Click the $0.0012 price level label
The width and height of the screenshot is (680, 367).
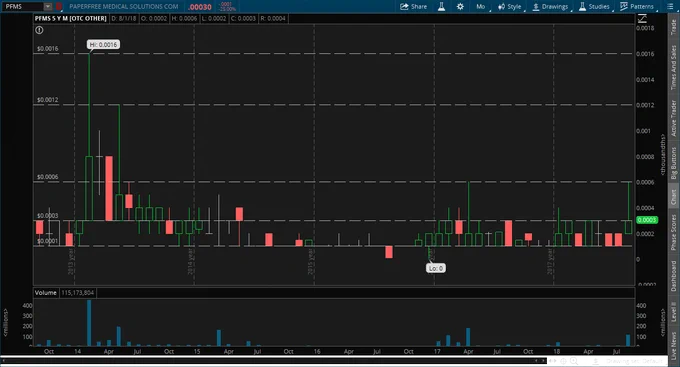[x=47, y=100]
